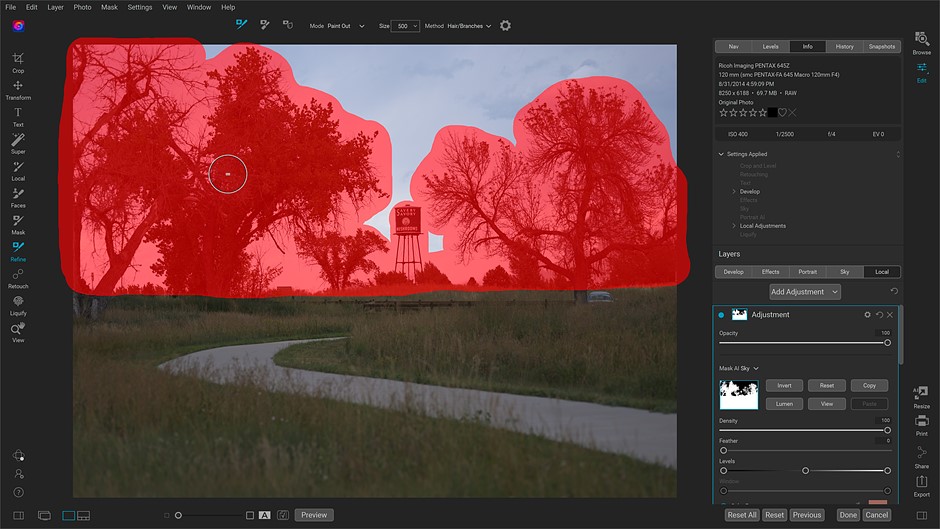Open the Add Adjustment dropdown
The image size is (940, 529).
[805, 291]
